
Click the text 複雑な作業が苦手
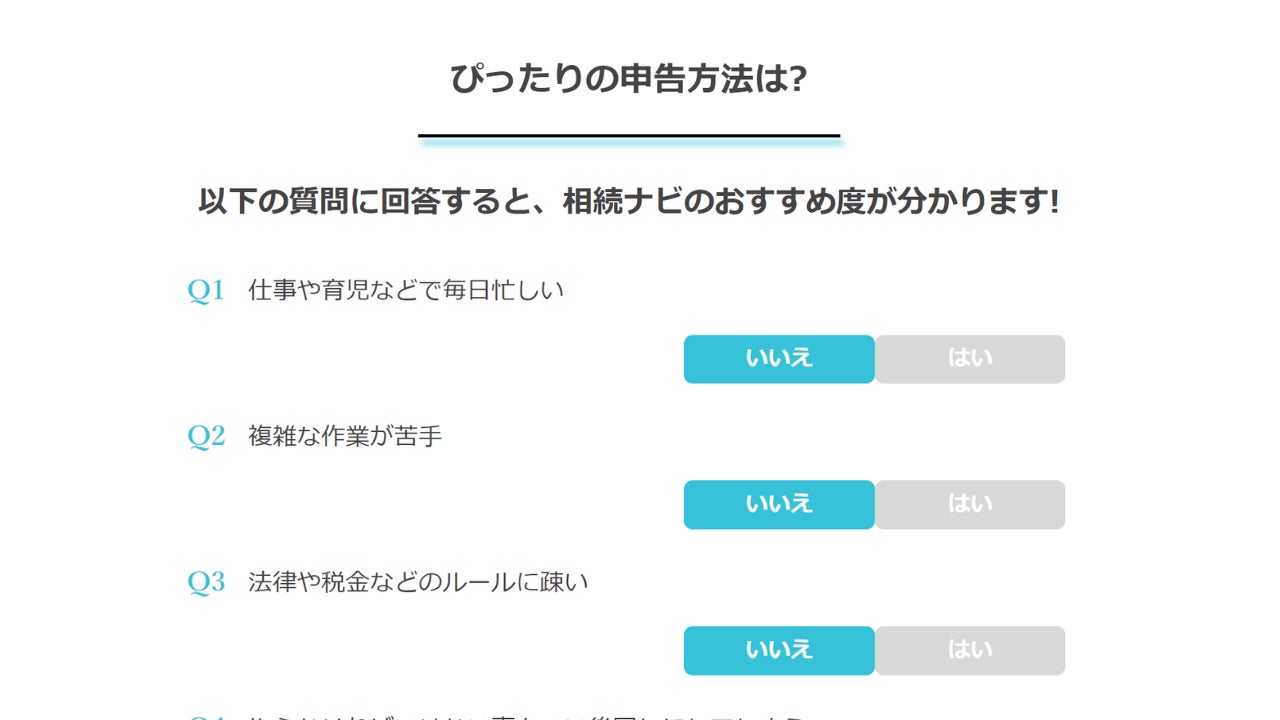(x=345, y=437)
